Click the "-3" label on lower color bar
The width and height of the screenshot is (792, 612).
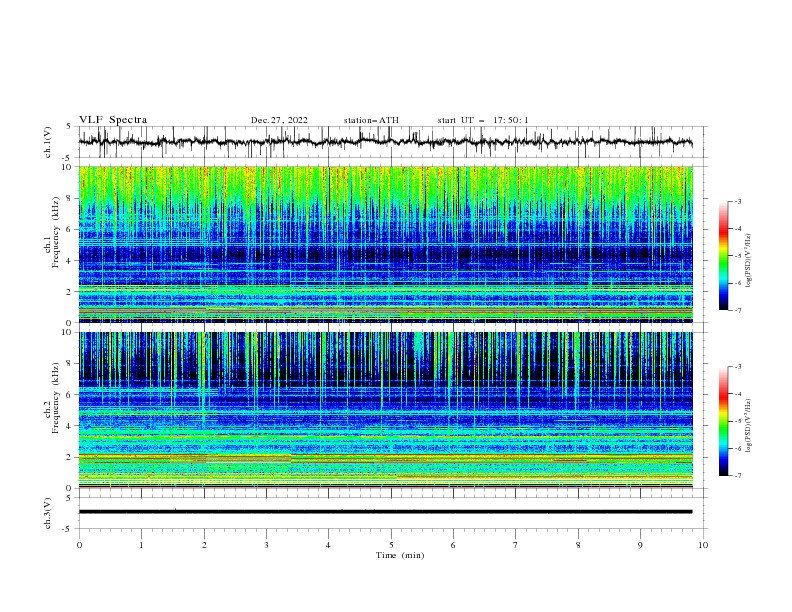click(738, 367)
